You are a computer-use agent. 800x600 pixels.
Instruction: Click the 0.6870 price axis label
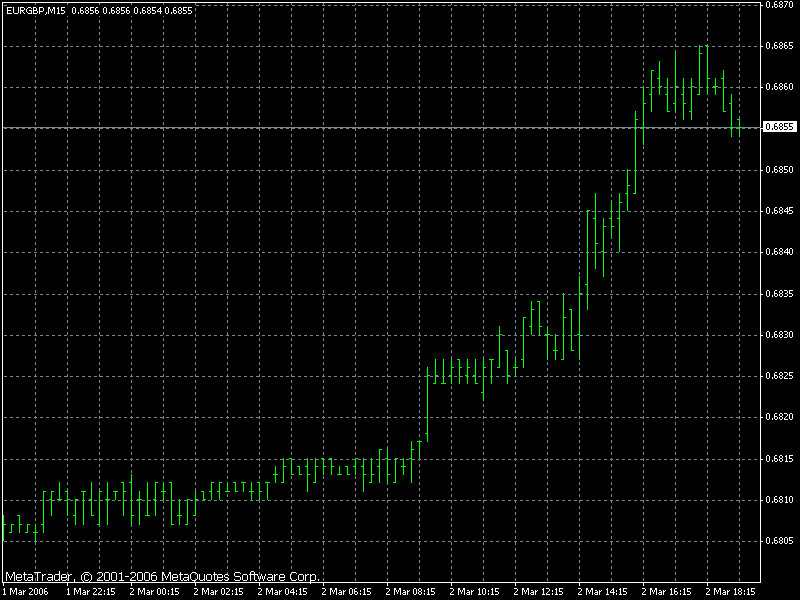[x=779, y=5]
